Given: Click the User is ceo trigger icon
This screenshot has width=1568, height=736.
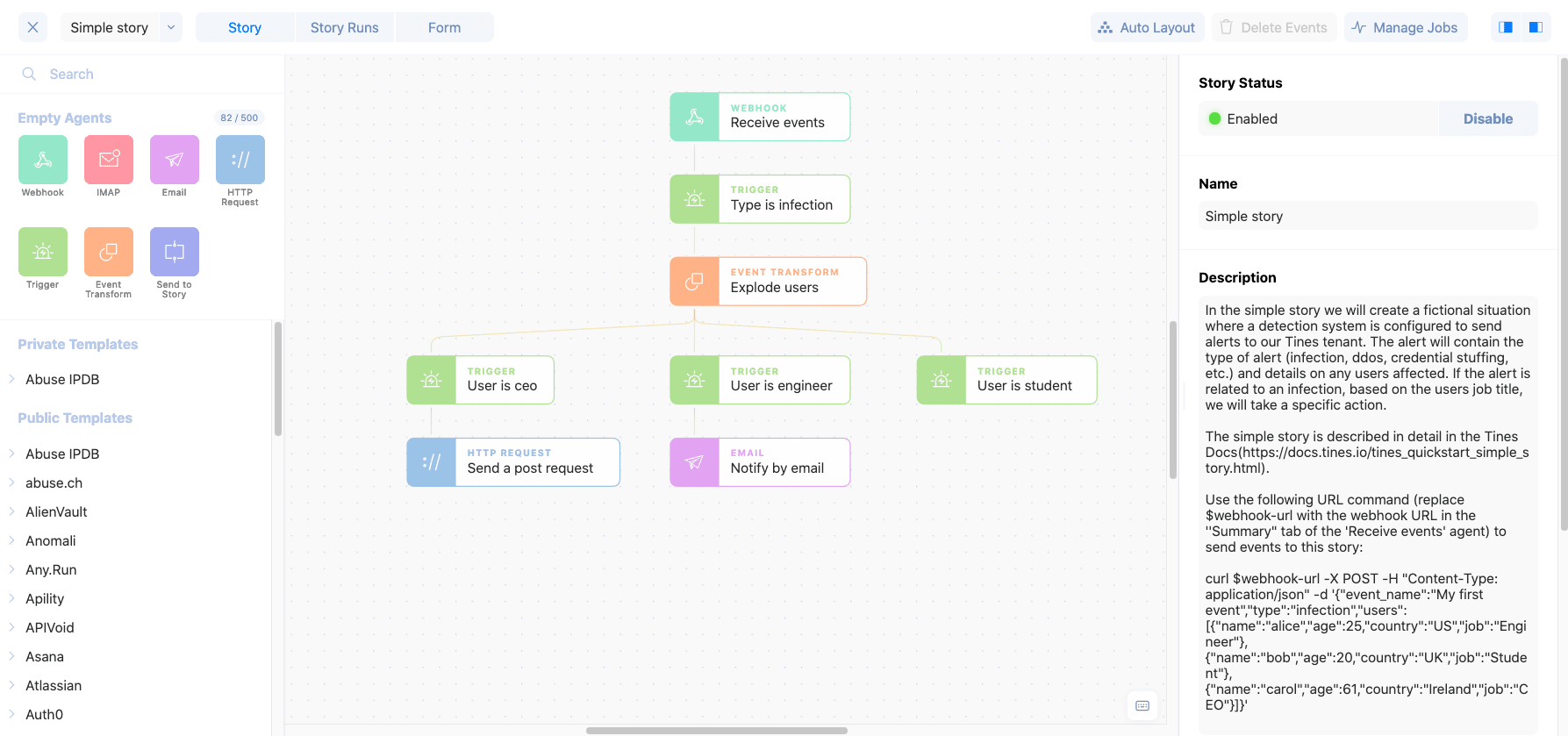Looking at the screenshot, I should coord(431,380).
